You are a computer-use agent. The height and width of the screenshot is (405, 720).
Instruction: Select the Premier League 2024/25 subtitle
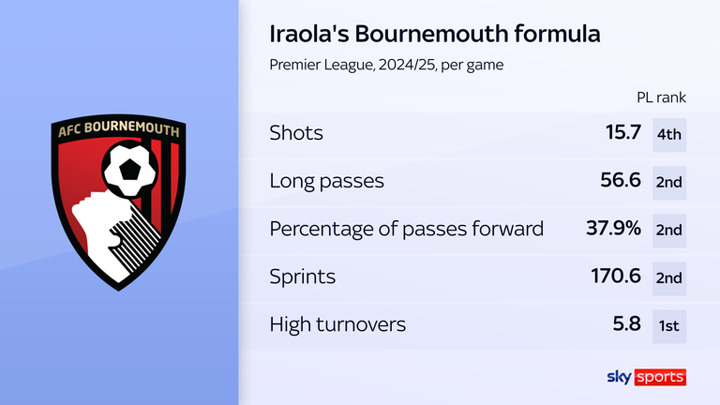point(385,65)
